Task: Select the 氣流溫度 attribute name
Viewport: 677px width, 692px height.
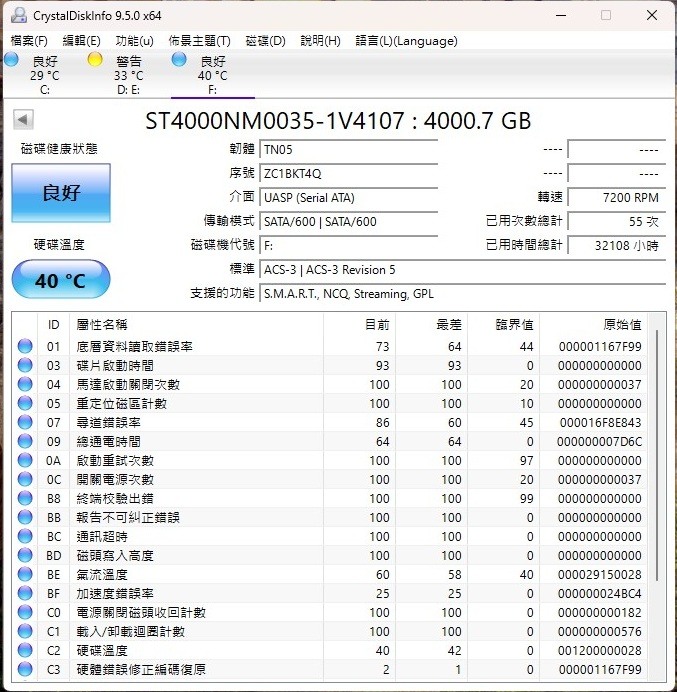Action: 102,574
